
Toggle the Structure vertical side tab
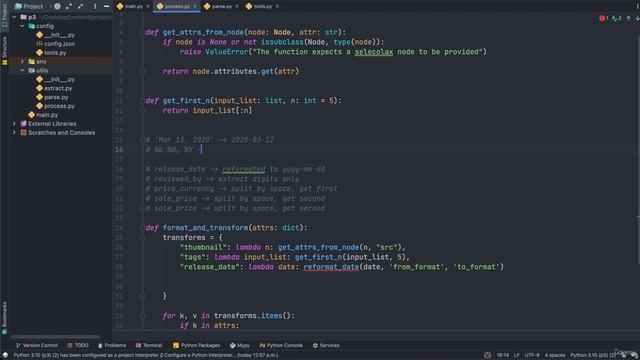coord(4,51)
